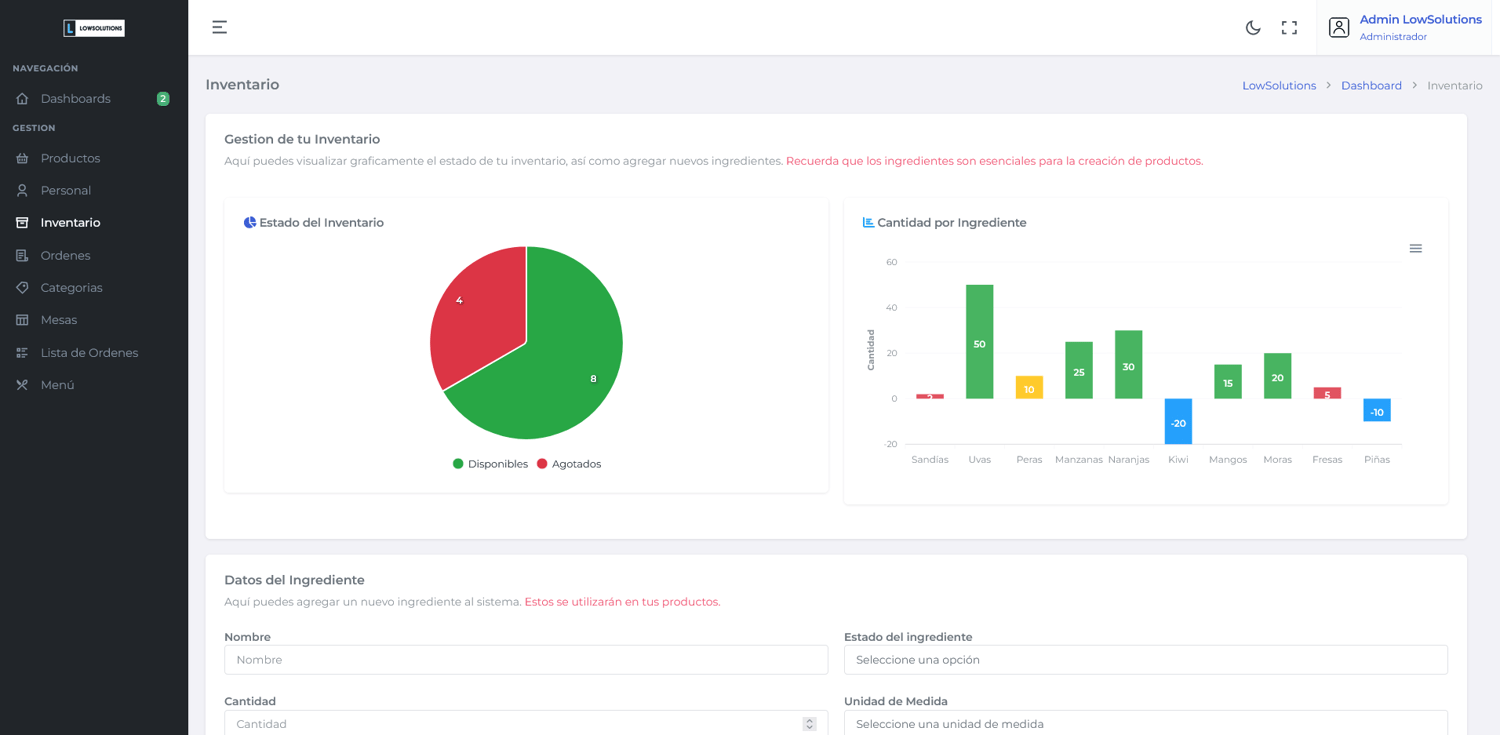The width and height of the screenshot is (1500, 735).
Task: Toggle Disponibles legend entry
Action: tap(490, 464)
